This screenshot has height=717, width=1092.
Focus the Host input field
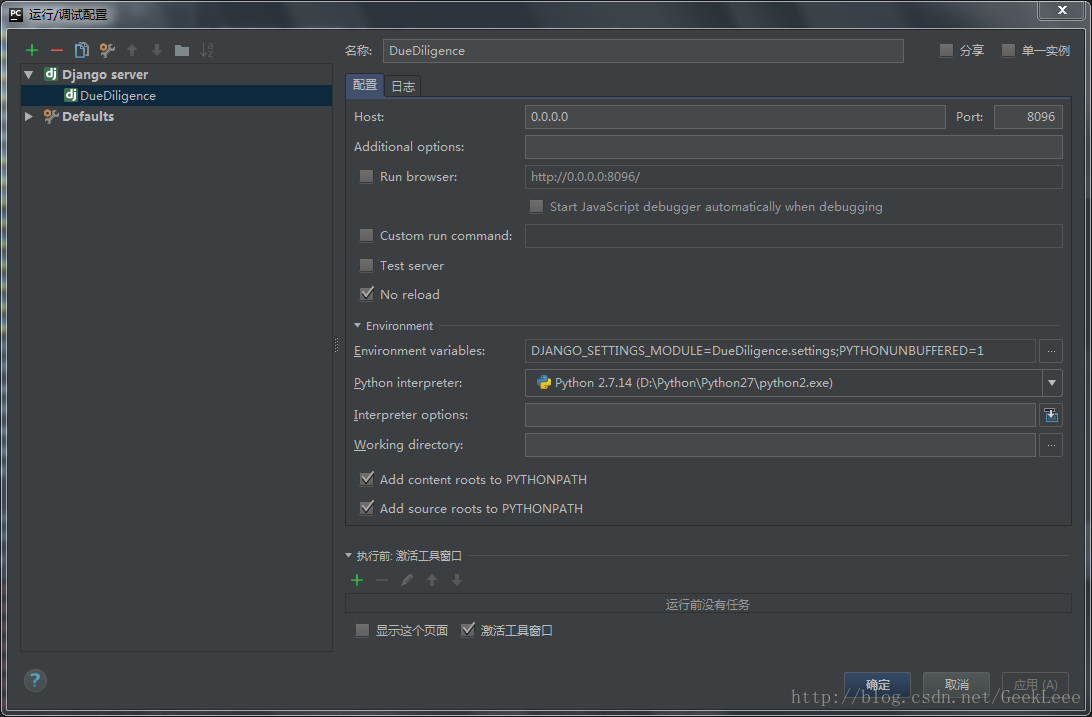(735, 117)
